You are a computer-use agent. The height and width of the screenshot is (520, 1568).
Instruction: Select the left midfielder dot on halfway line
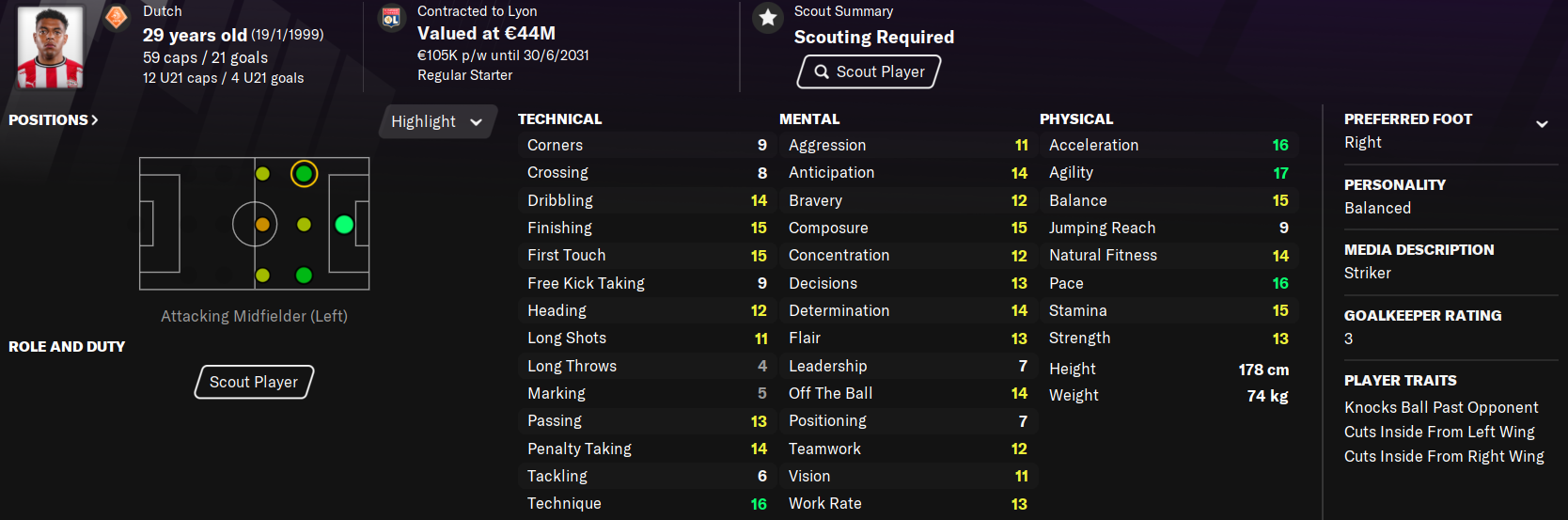262,174
